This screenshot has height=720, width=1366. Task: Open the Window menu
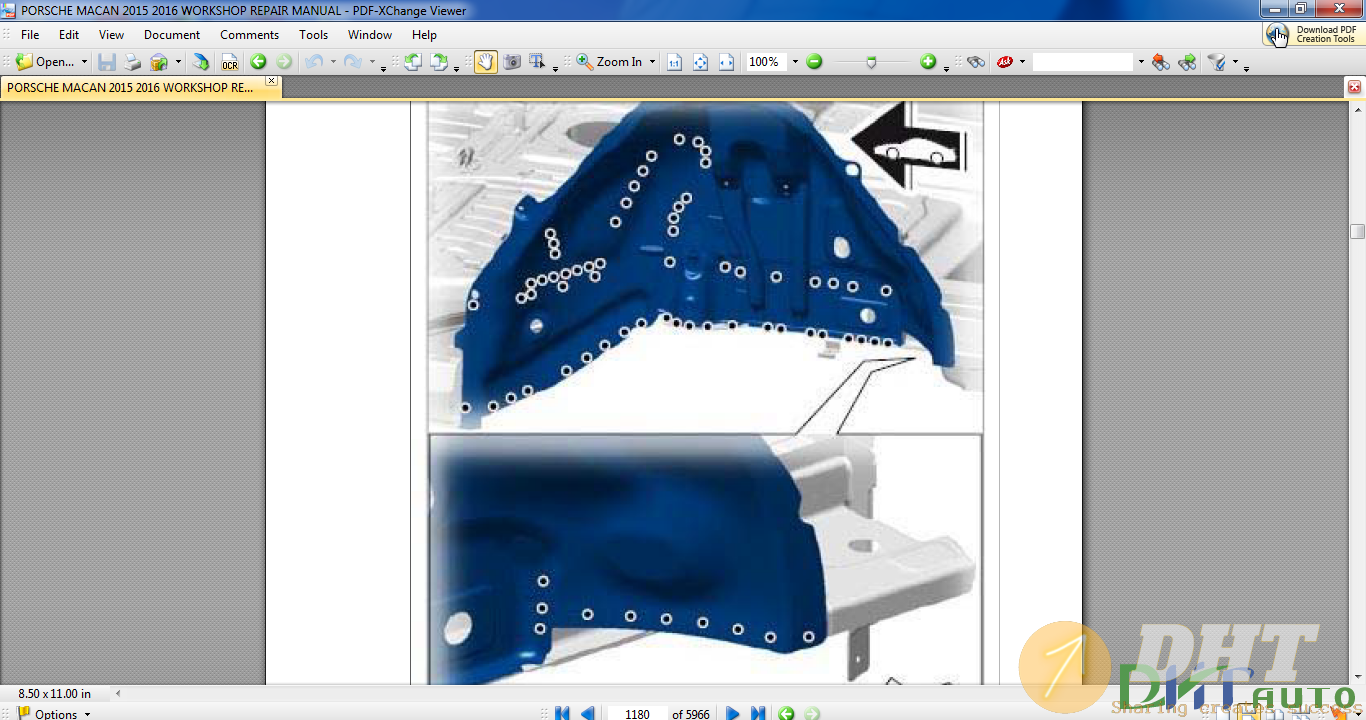tap(370, 34)
